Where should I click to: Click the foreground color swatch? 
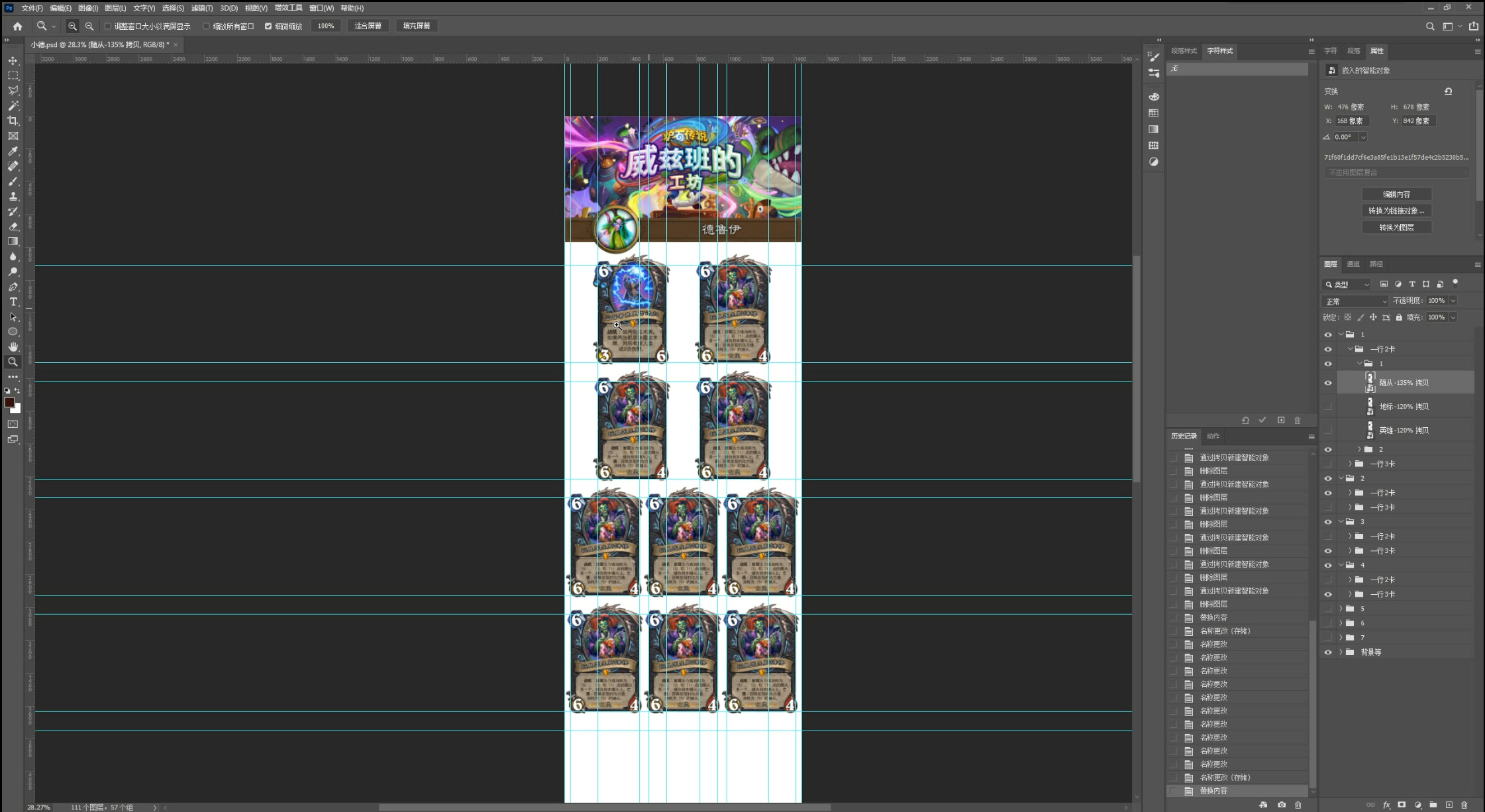click(x=9, y=403)
